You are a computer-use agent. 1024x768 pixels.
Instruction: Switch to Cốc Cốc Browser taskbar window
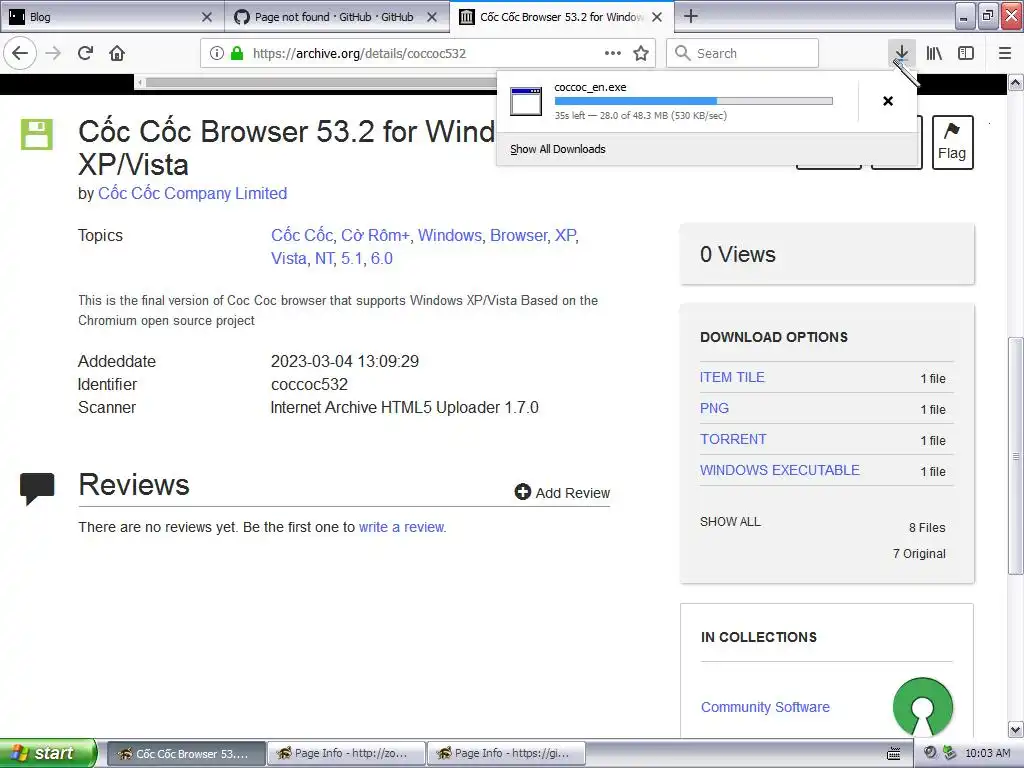186,753
